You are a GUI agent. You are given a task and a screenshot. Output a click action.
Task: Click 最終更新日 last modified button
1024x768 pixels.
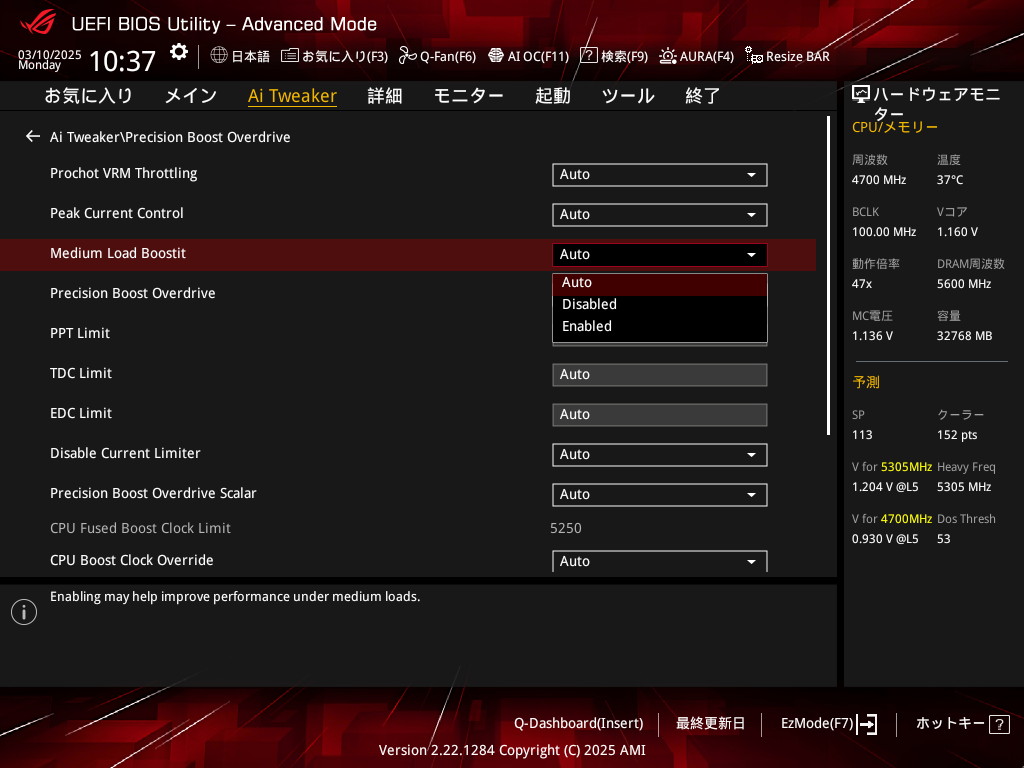(710, 724)
